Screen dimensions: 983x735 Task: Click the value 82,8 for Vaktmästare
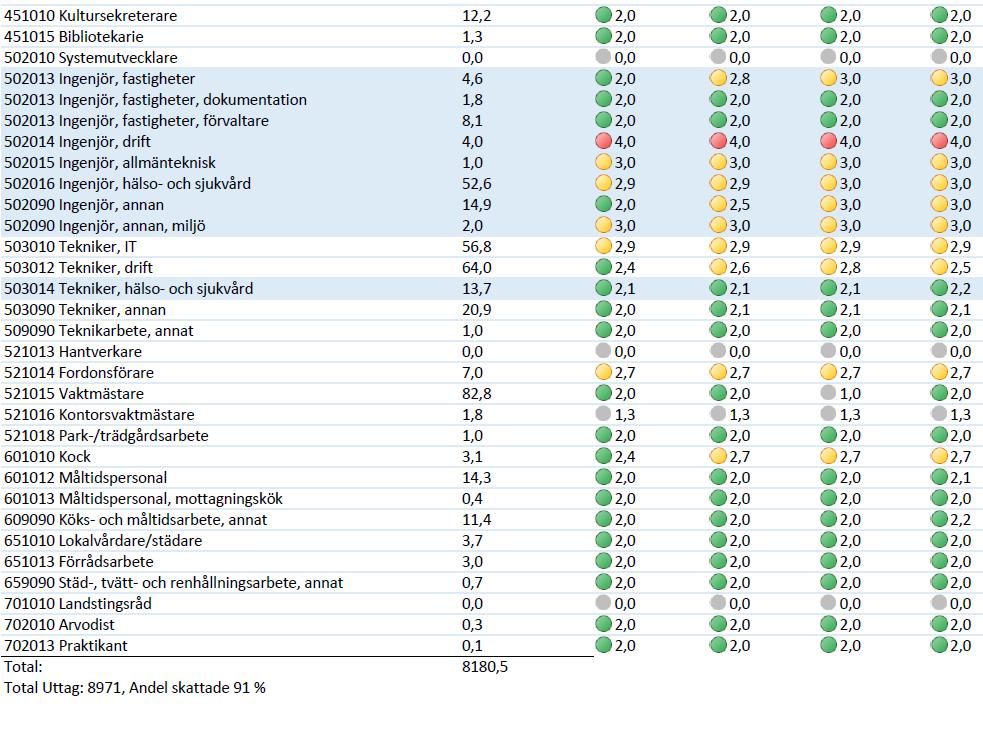point(476,394)
